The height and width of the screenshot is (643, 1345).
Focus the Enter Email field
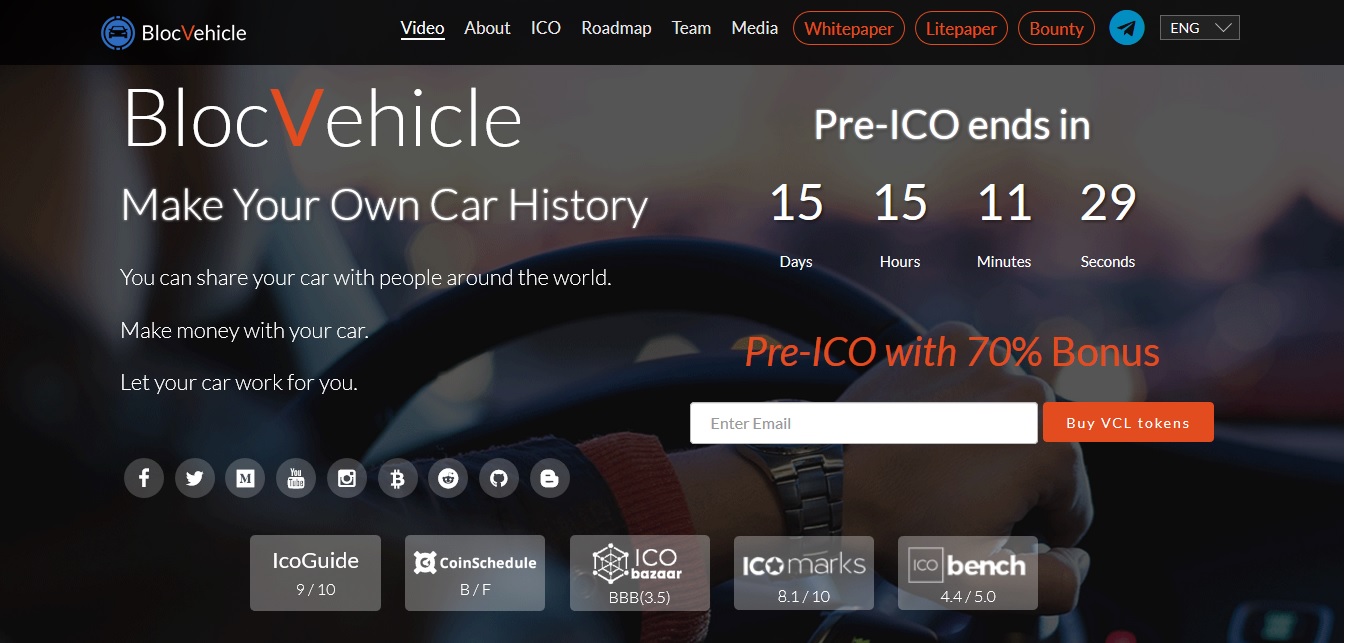click(x=863, y=423)
